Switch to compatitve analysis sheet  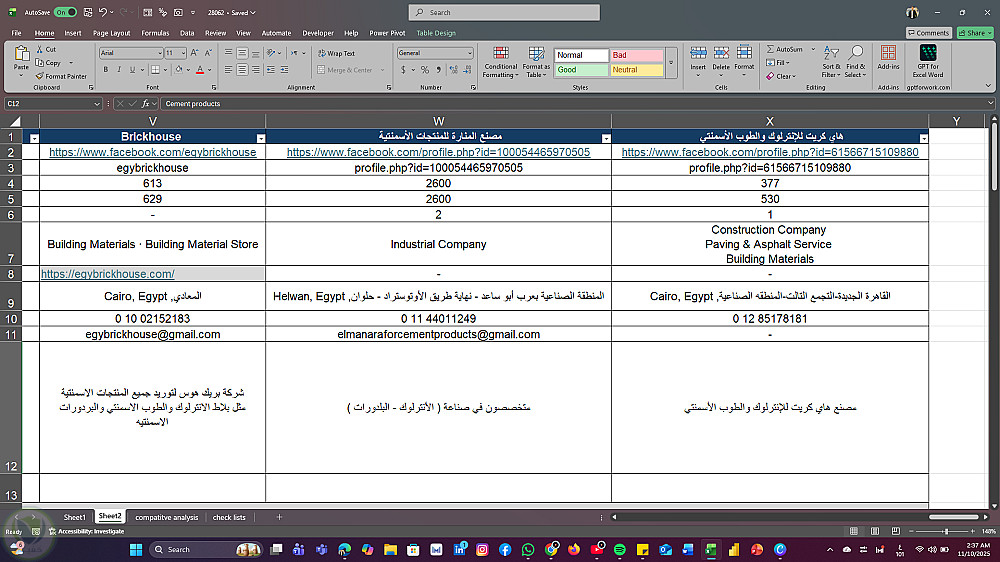166,517
